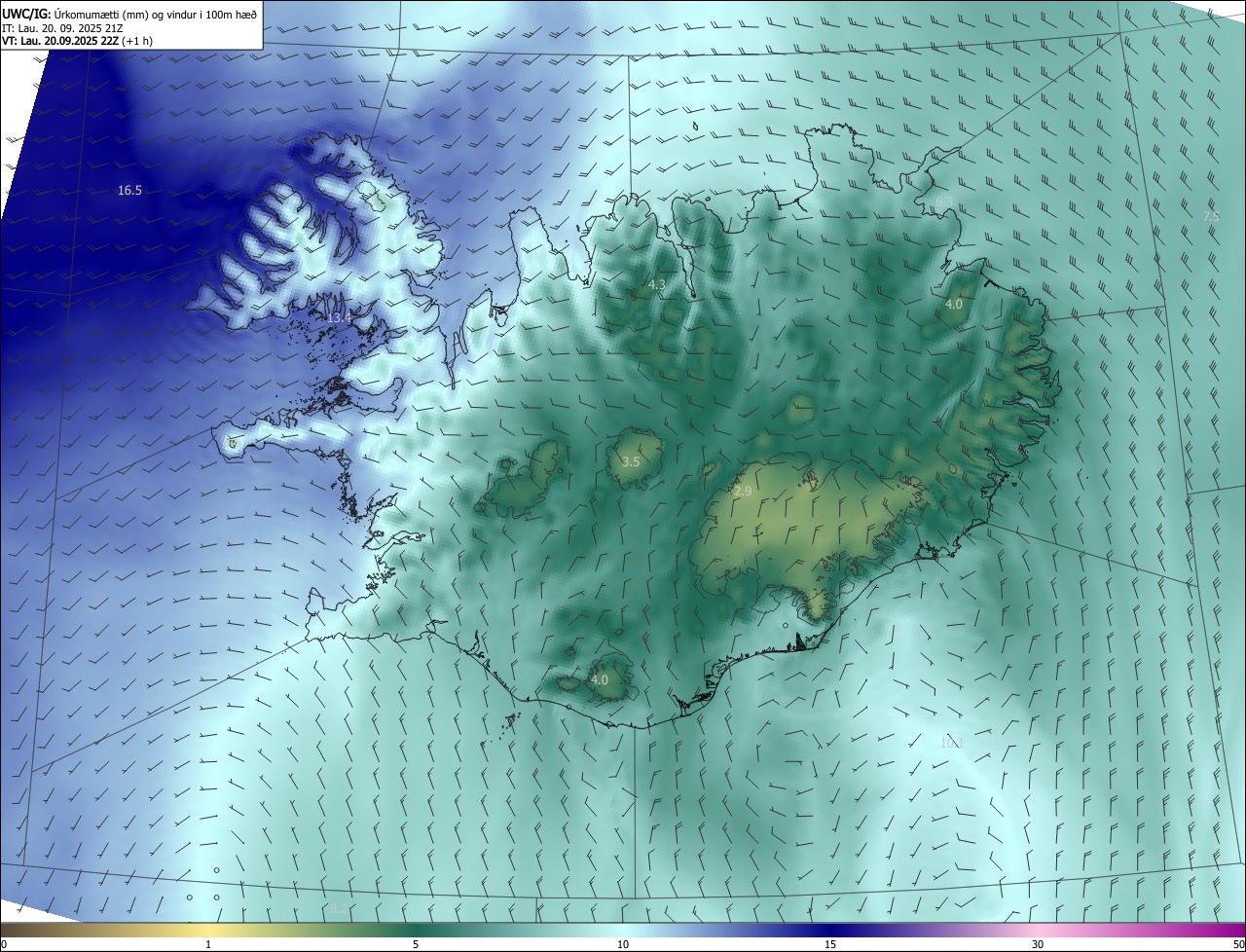The width and height of the screenshot is (1246, 952).
Task: Click the color scale tick label 0
Action: coord(4,944)
